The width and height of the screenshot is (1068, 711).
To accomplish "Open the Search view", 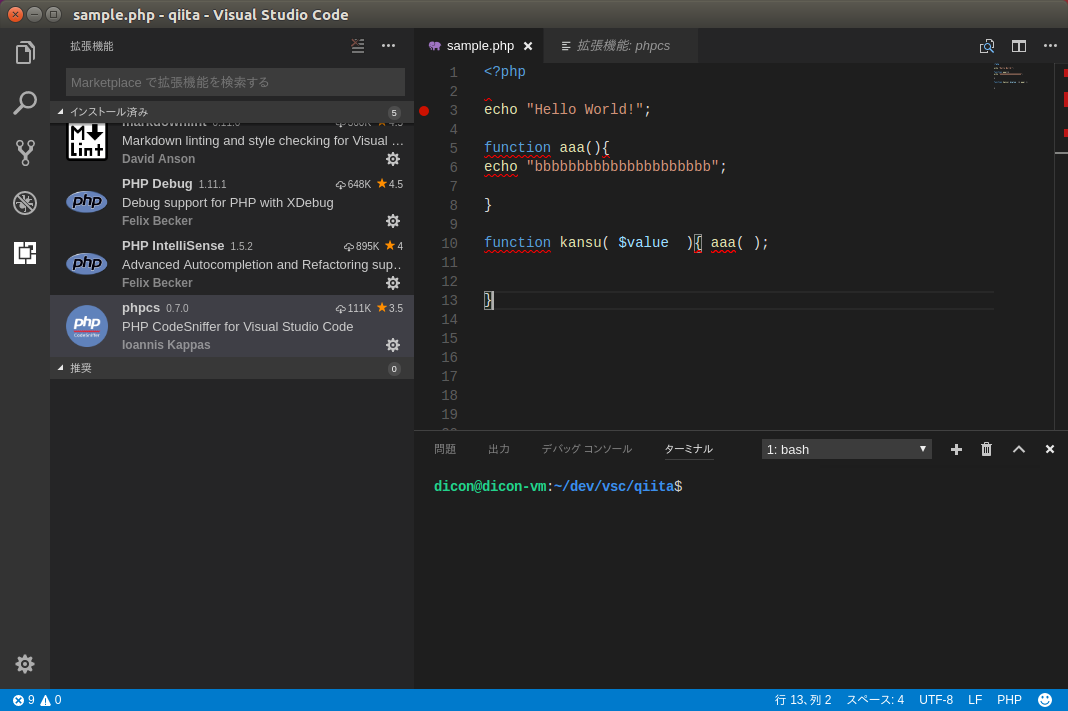I will coord(25,102).
